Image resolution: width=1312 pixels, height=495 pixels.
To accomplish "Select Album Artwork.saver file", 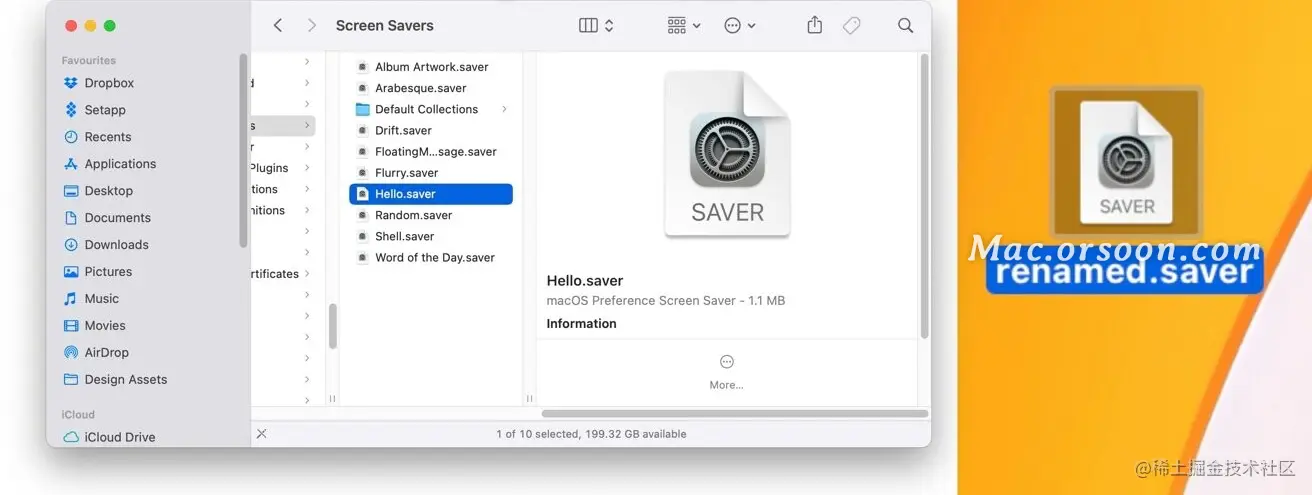I will pyautogui.click(x=431, y=67).
